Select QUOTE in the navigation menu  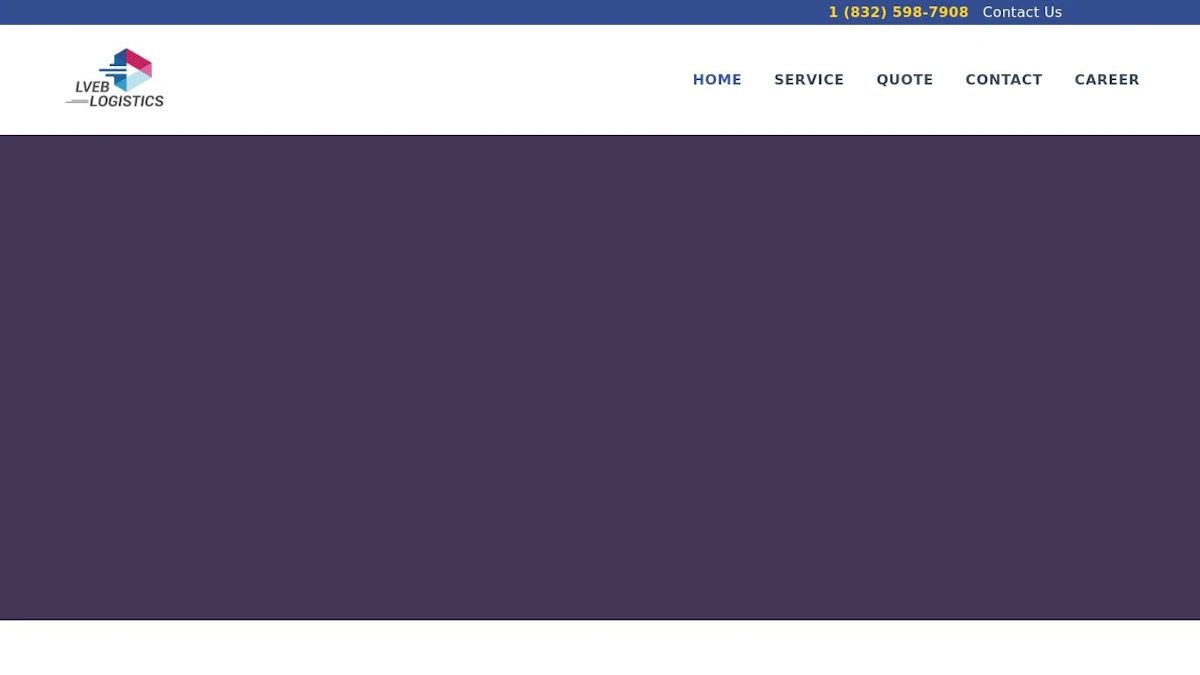905,80
